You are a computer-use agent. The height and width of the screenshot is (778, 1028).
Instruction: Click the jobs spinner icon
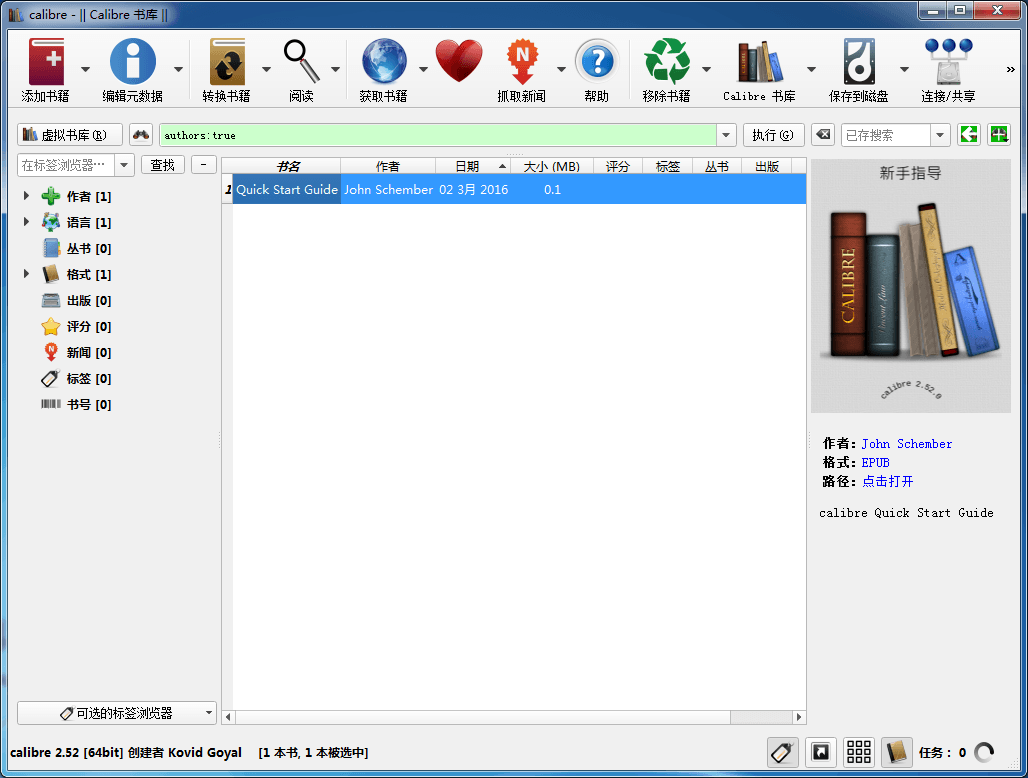click(x=984, y=752)
